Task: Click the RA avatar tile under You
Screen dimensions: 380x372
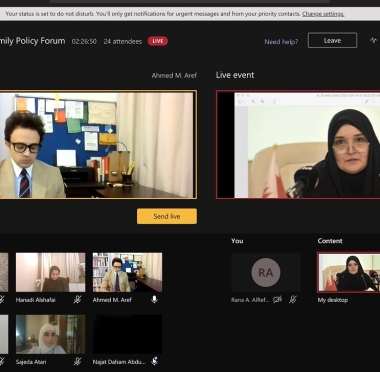Action: pyautogui.click(x=266, y=272)
